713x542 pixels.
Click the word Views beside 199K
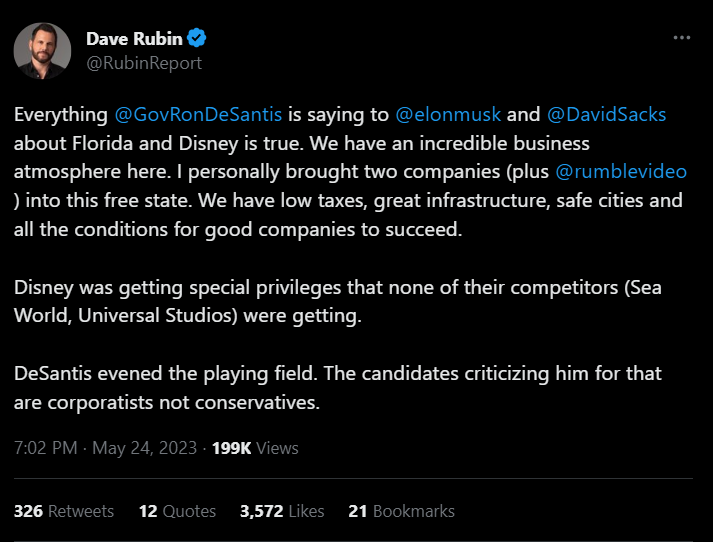pyautogui.click(x=277, y=448)
